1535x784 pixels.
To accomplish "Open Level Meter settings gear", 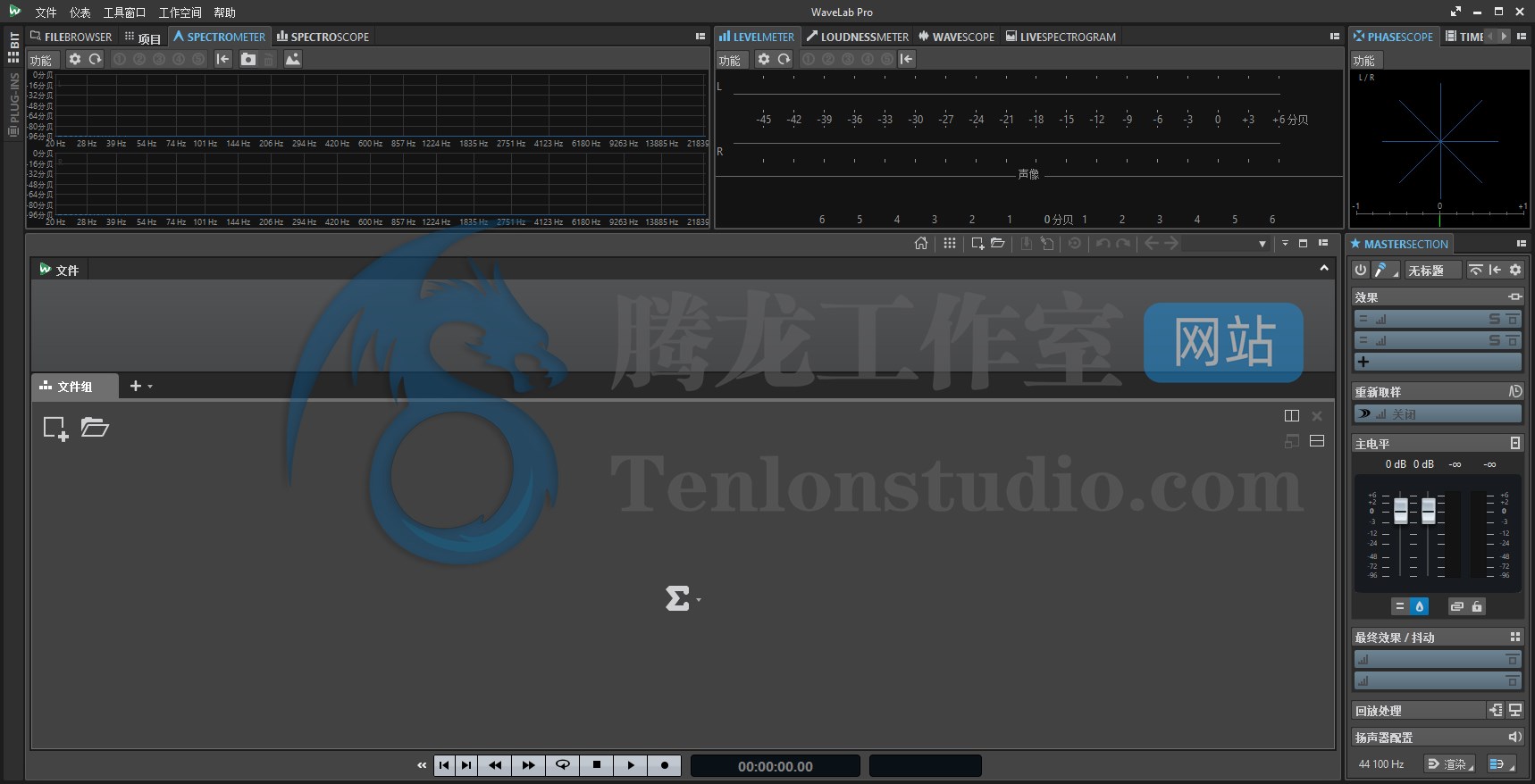I will coord(764,59).
